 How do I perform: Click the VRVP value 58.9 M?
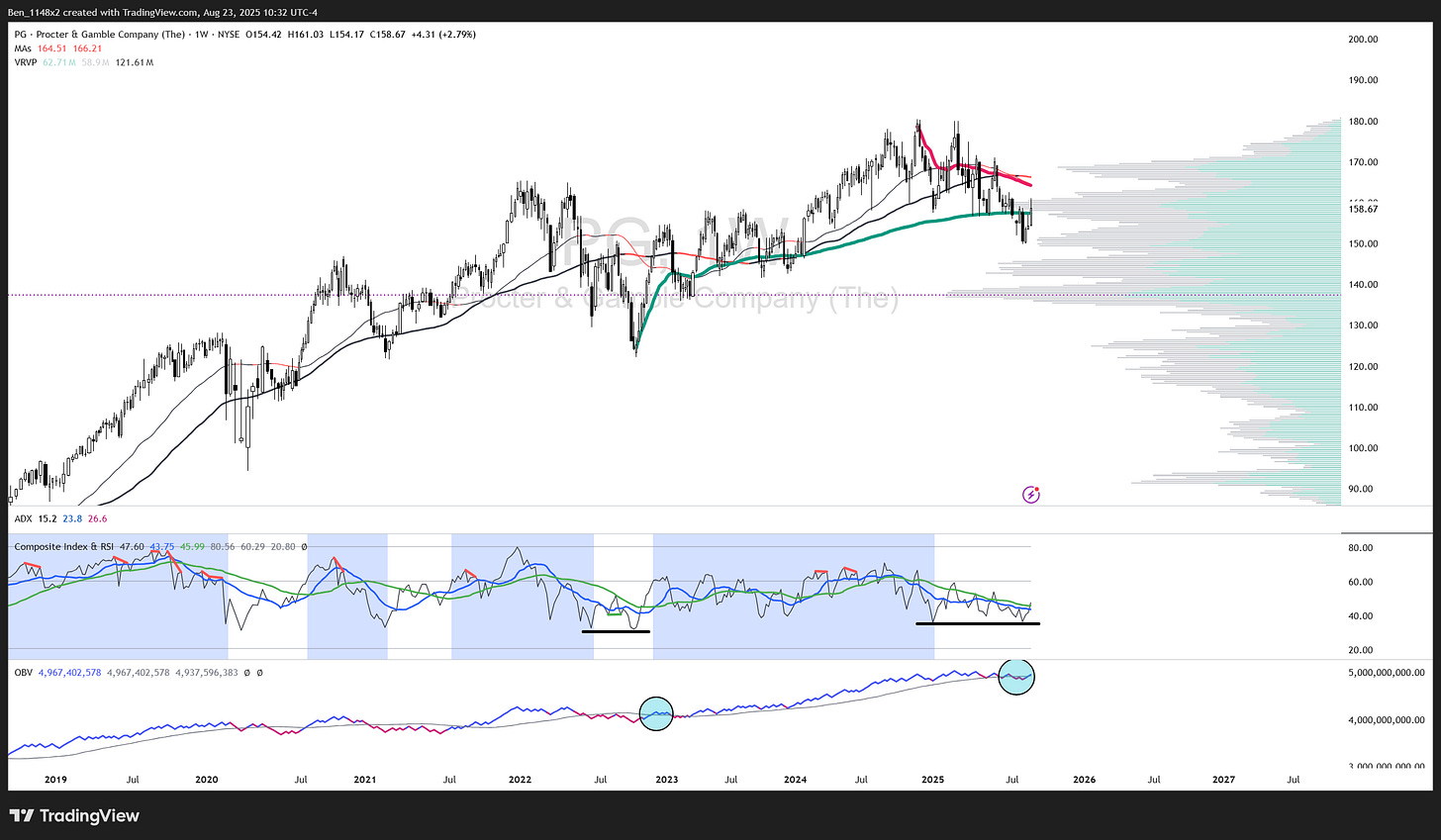(x=96, y=61)
